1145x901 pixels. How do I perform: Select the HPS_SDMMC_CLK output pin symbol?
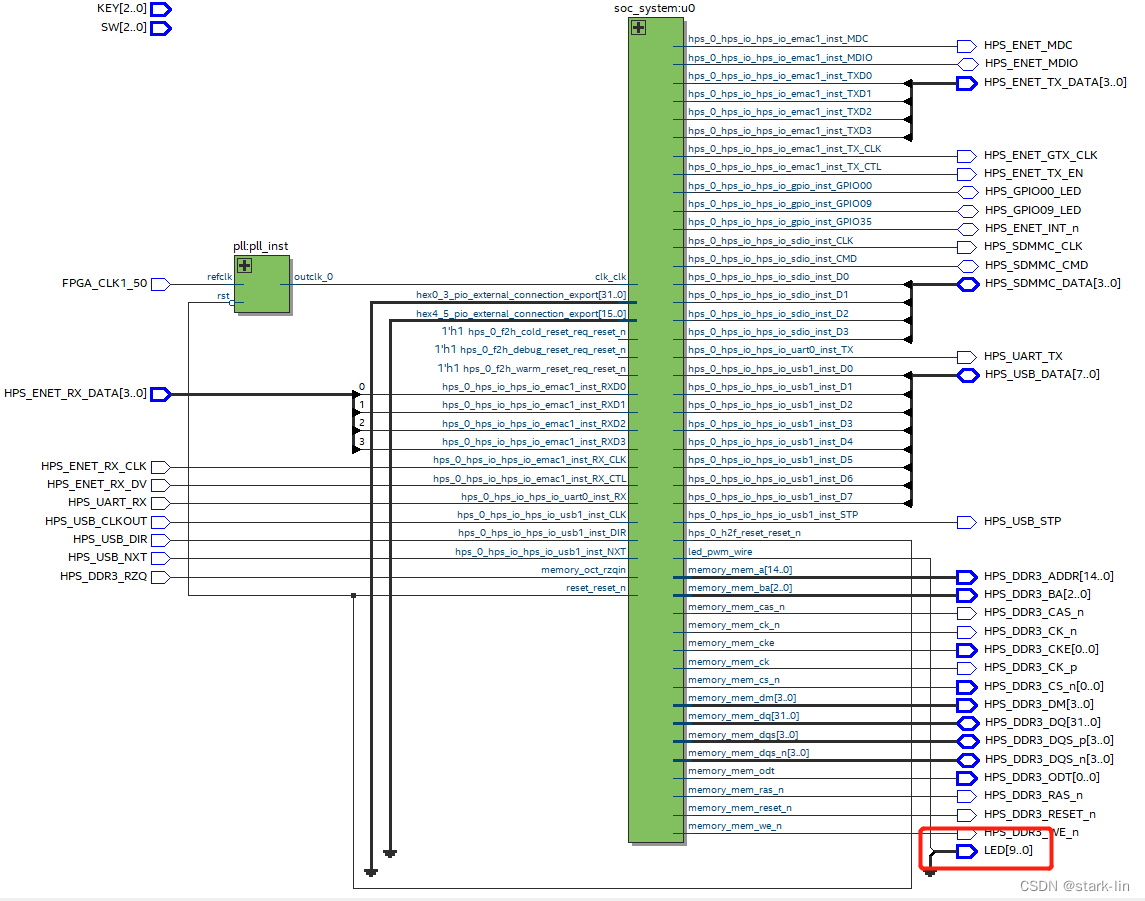967,248
